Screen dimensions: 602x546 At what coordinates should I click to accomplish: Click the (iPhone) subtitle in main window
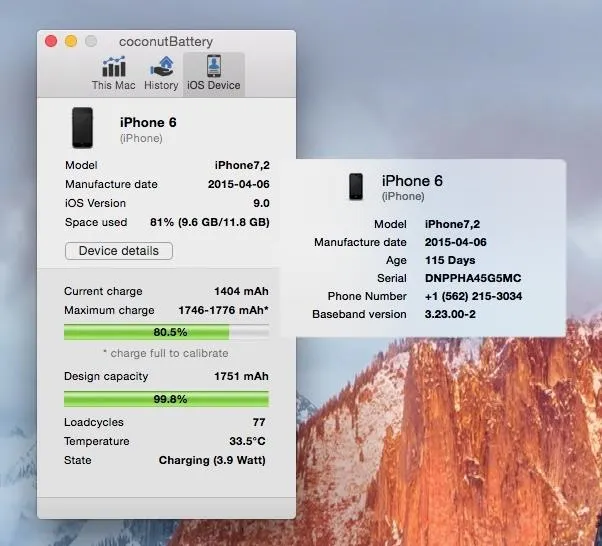141,139
